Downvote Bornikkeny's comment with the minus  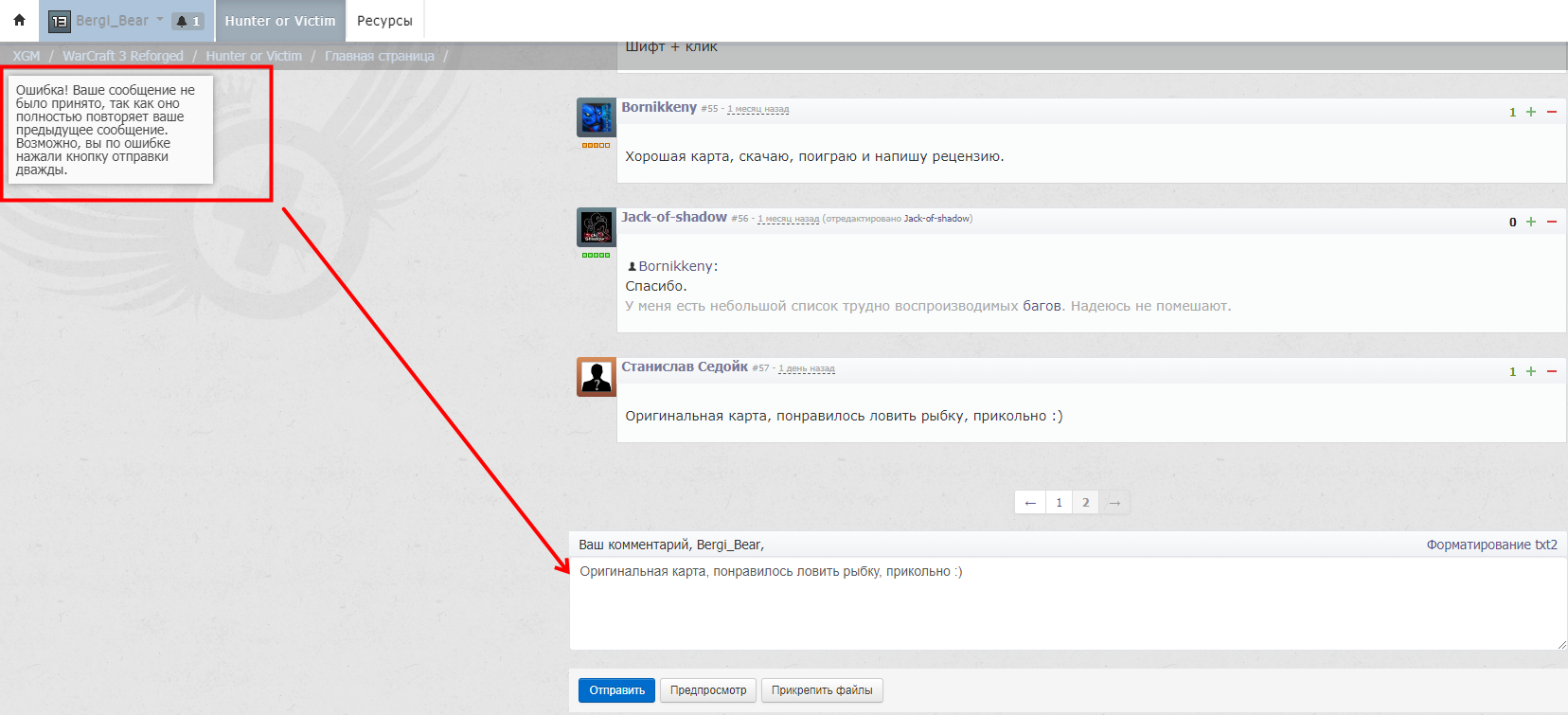pyautogui.click(x=1552, y=112)
